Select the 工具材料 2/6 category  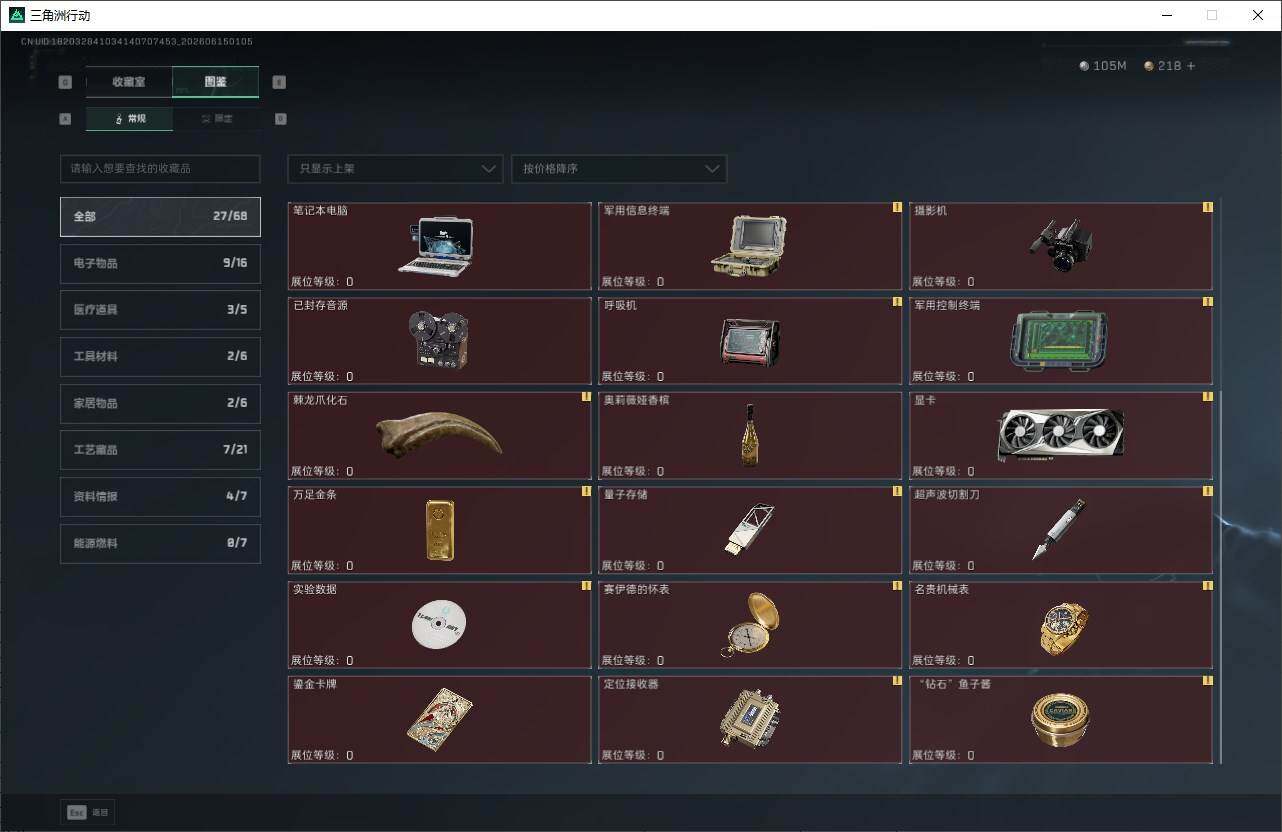click(160, 357)
